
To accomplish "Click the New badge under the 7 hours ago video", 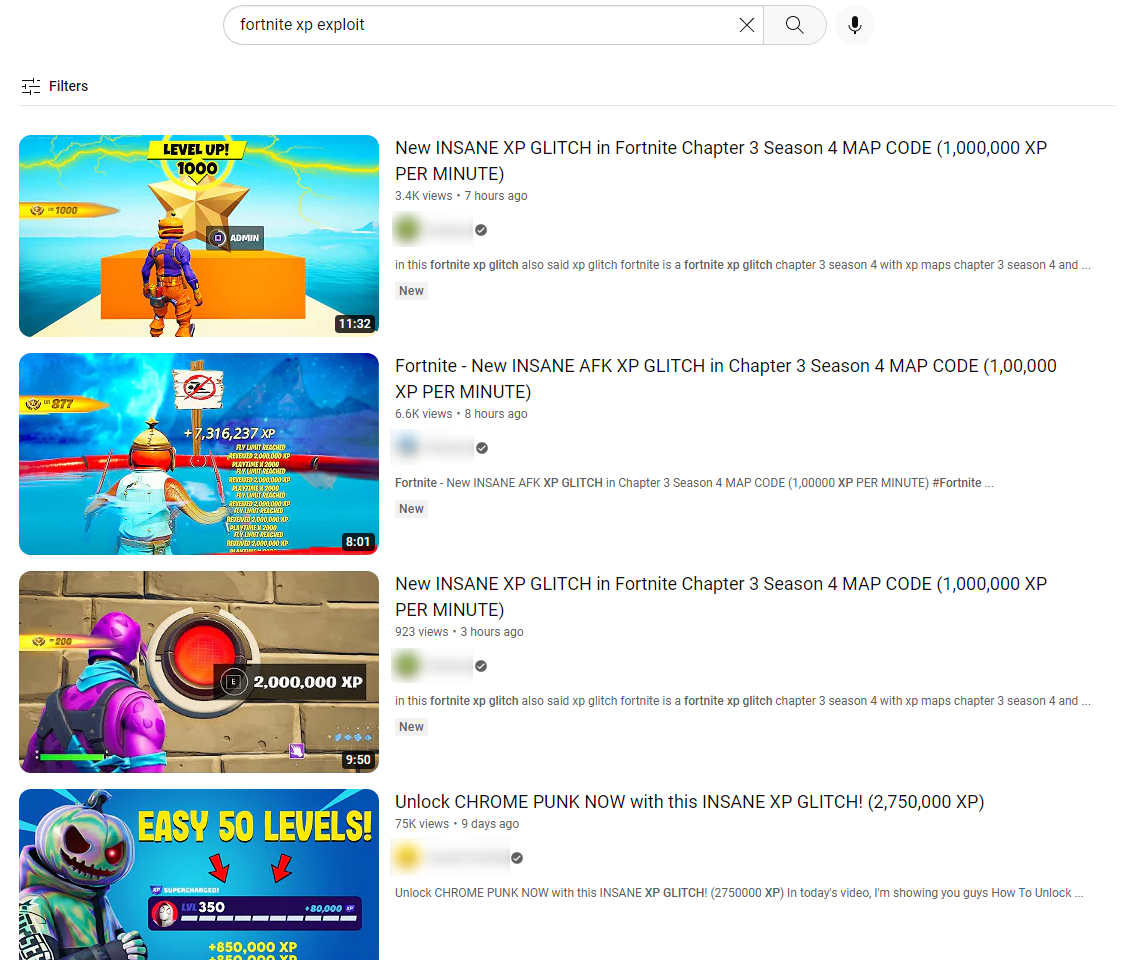I will [x=411, y=290].
